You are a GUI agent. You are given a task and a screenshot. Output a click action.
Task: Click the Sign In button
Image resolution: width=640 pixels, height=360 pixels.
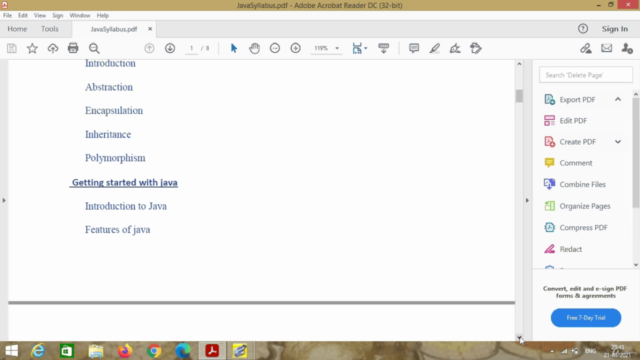tap(615, 29)
